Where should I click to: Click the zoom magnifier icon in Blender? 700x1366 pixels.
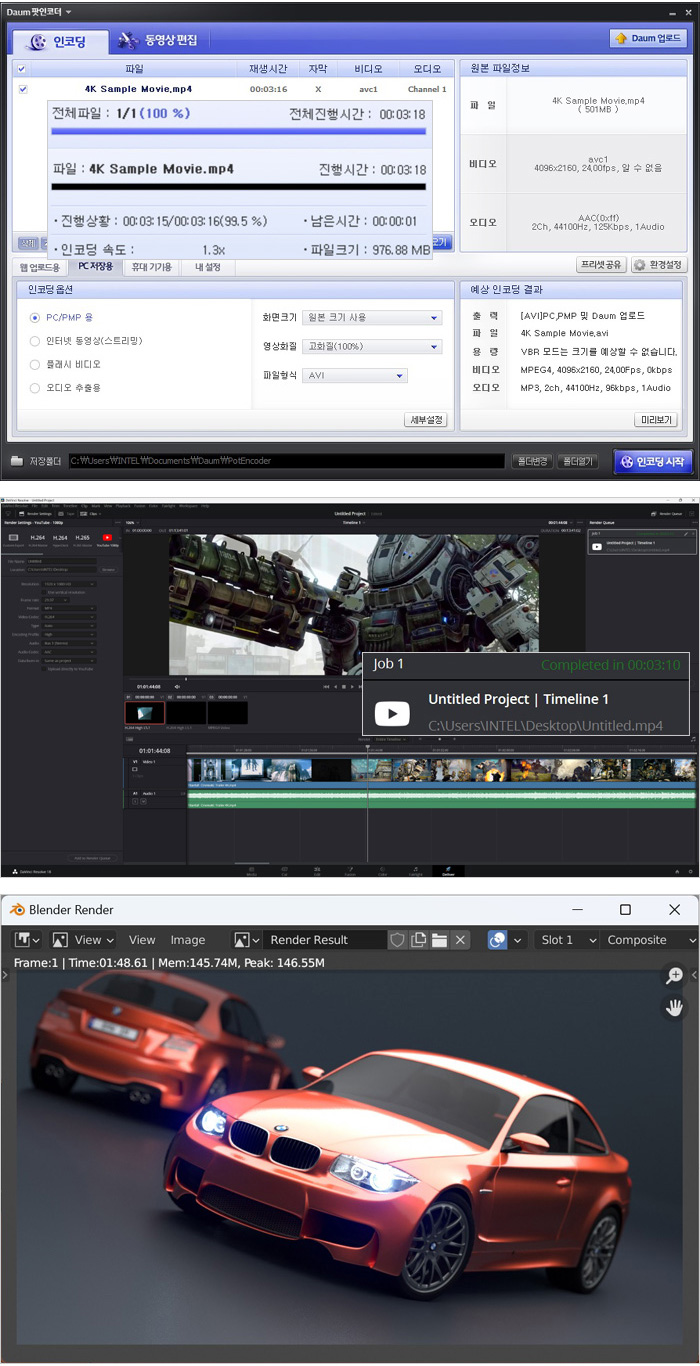point(675,976)
